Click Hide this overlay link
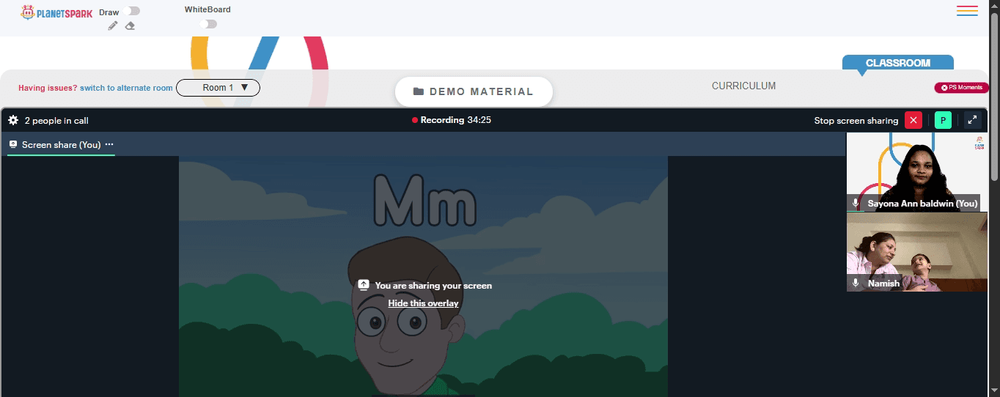1000x397 pixels. click(x=423, y=303)
